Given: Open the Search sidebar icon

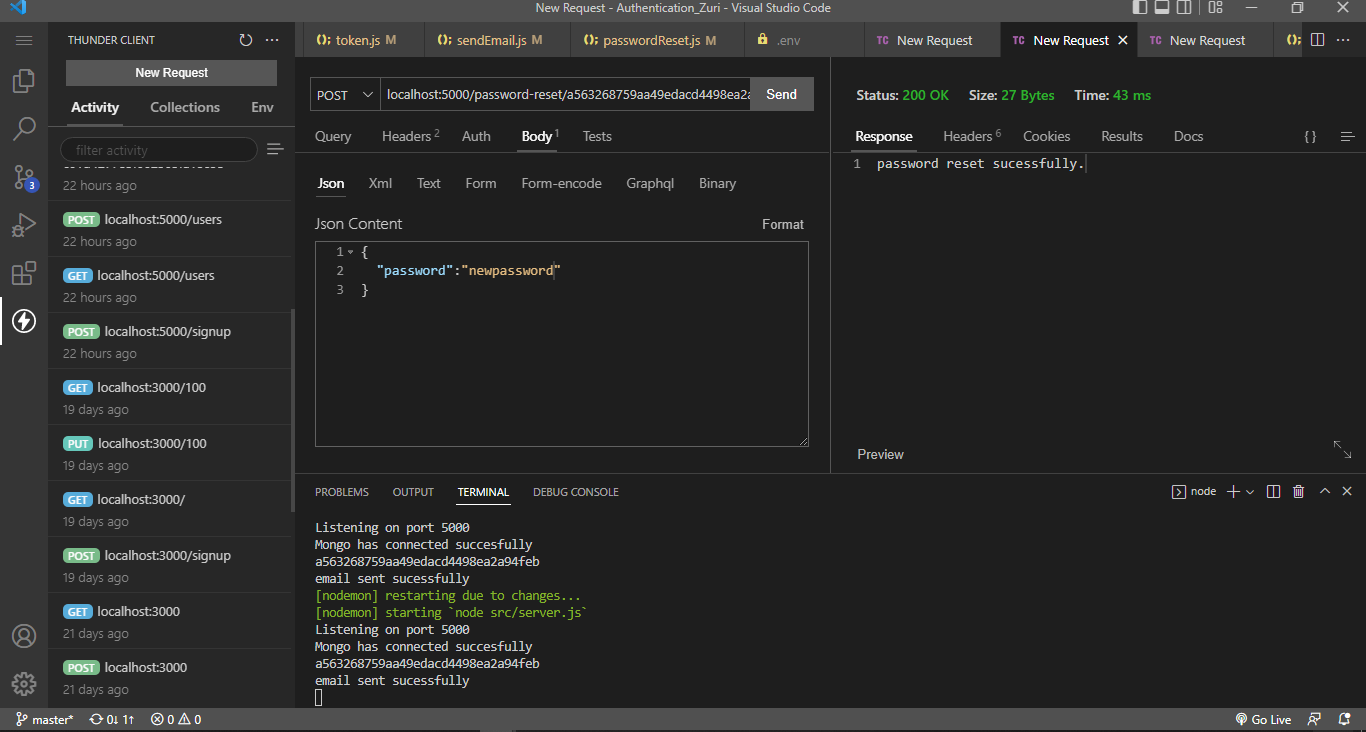Looking at the screenshot, I should (x=24, y=128).
